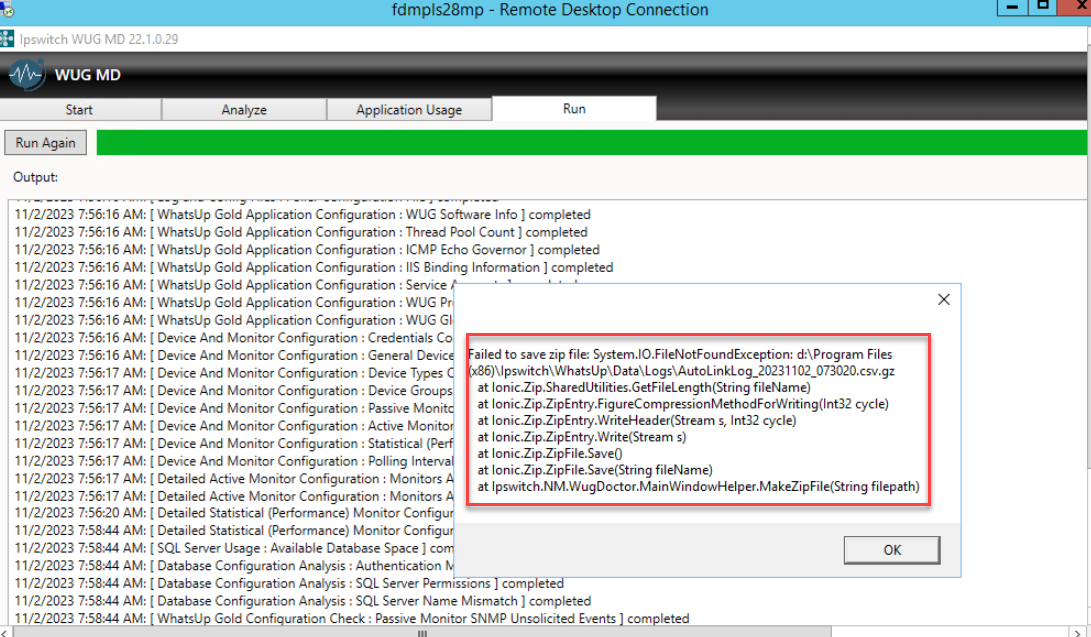
Task: Click the green progress bar
Action: [x=590, y=143]
